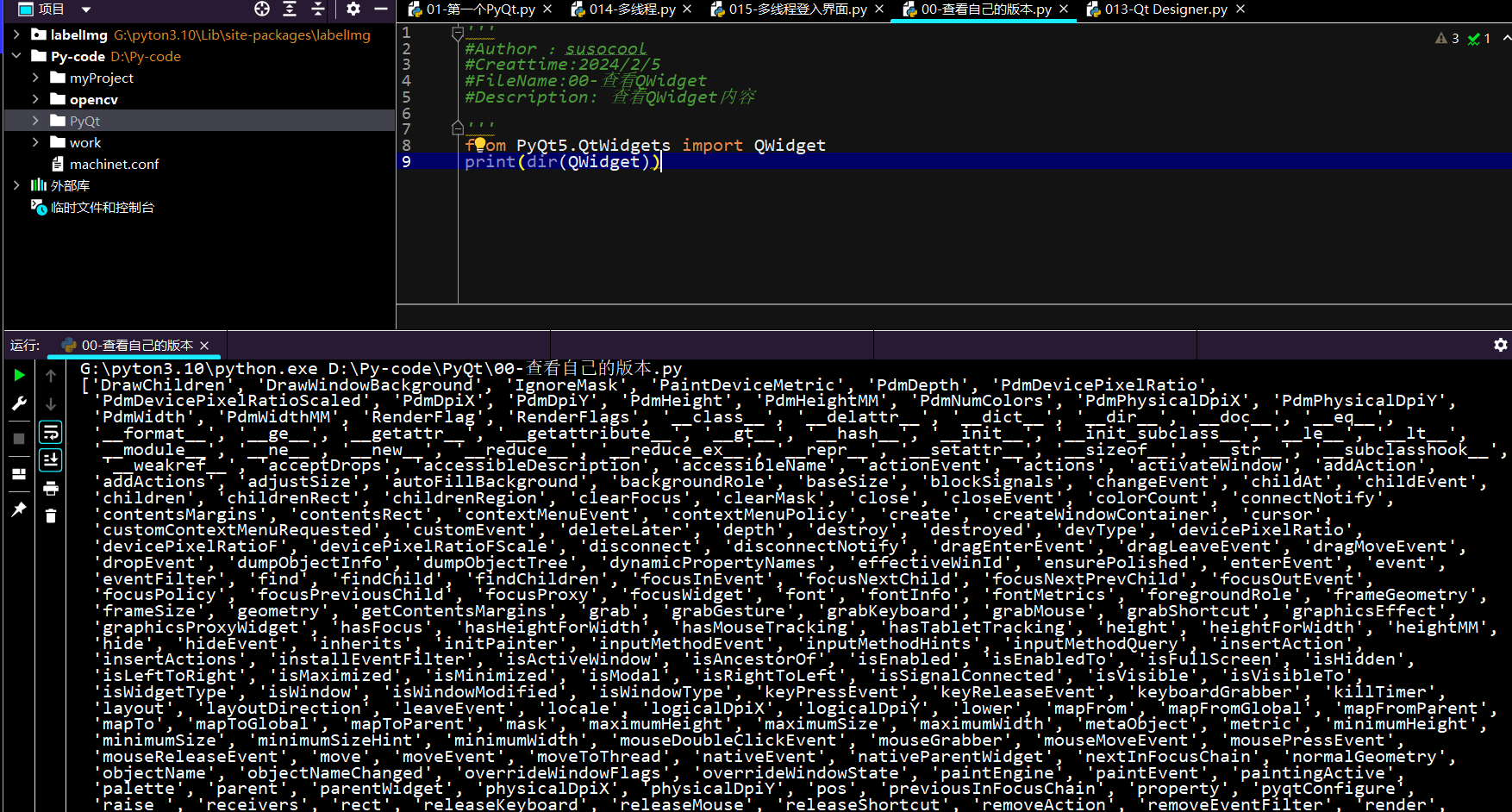This screenshot has height=812, width=1512.
Task: Toggle fold marker at line 7
Action: (x=458, y=128)
